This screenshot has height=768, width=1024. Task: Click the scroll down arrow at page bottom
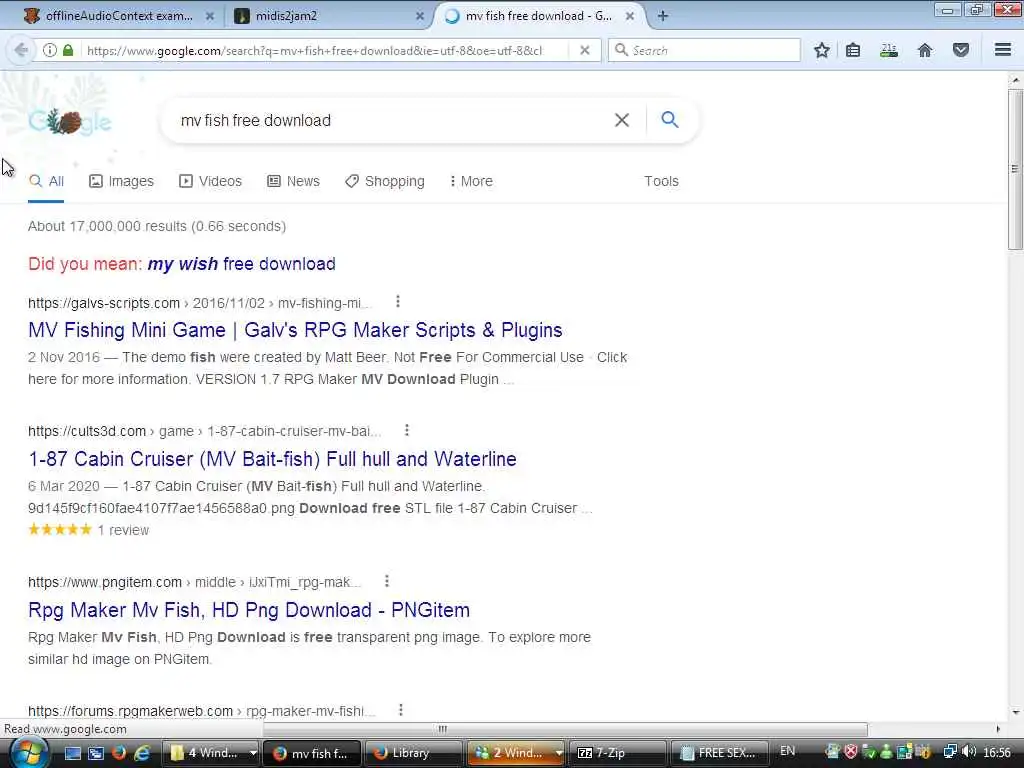(x=1015, y=712)
